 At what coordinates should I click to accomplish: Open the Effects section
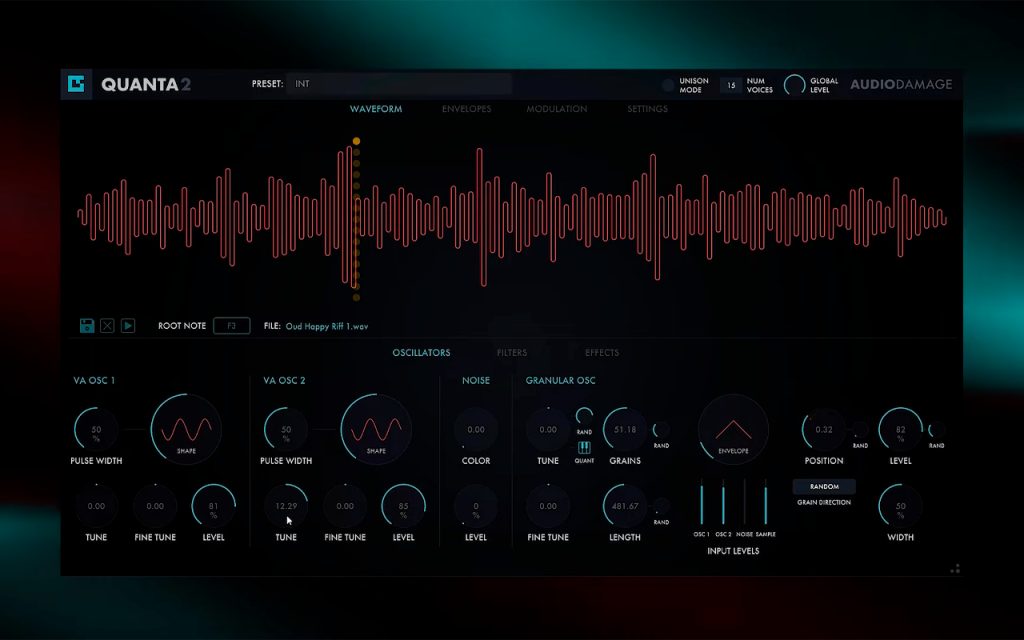(x=601, y=353)
